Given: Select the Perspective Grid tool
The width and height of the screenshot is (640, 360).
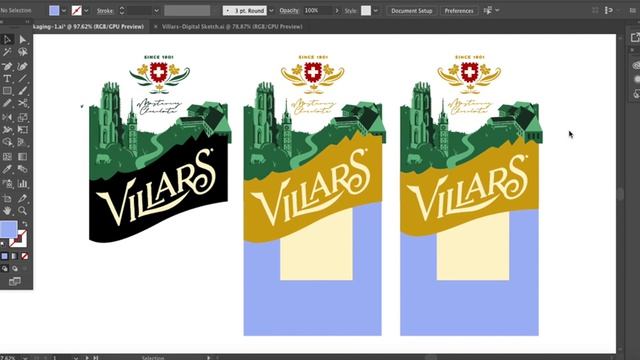Looking at the screenshot, I should tap(22, 142).
